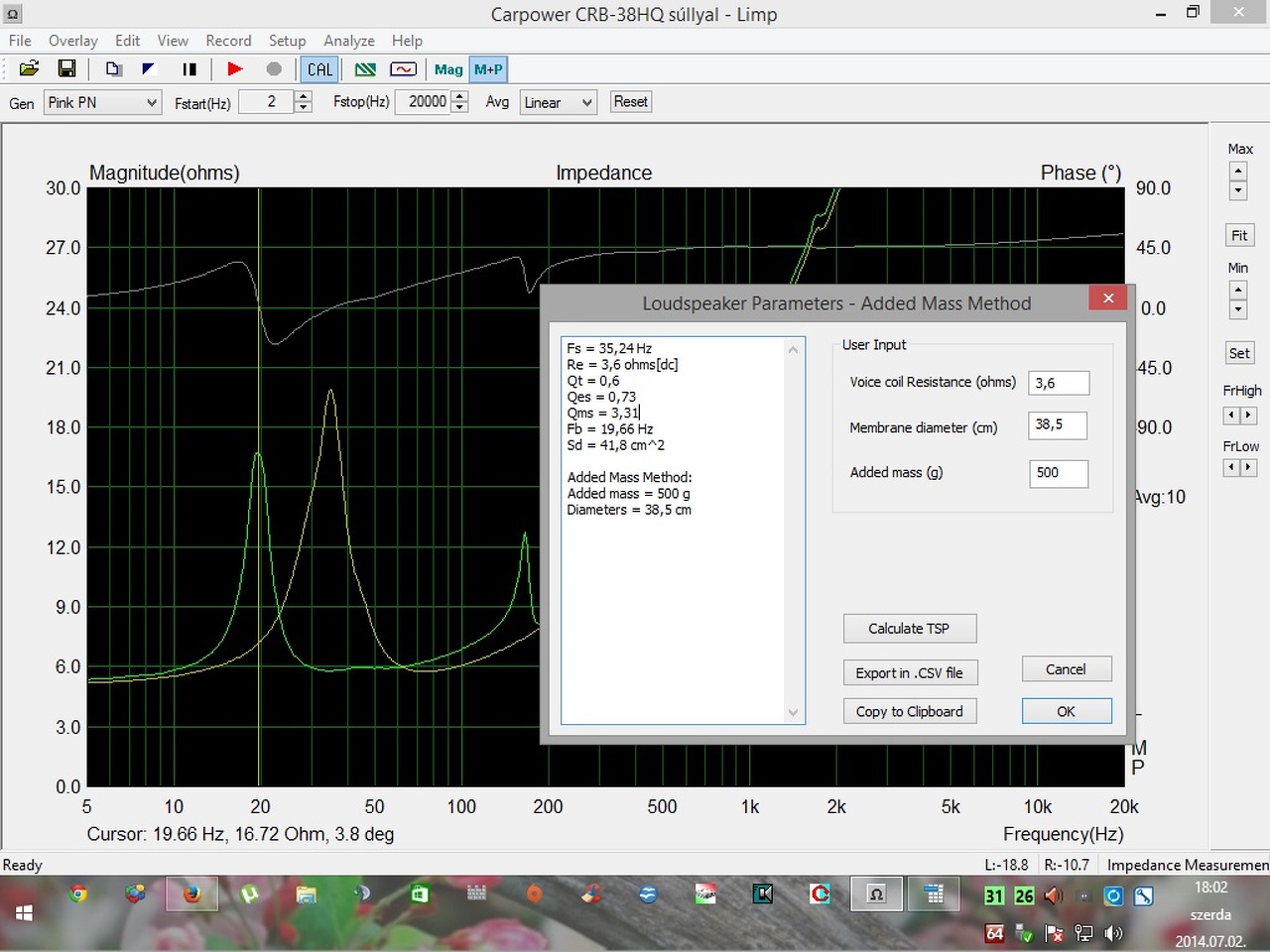Open the Avg Linear dropdown
The height and width of the screenshot is (952, 1270).
[x=558, y=102]
